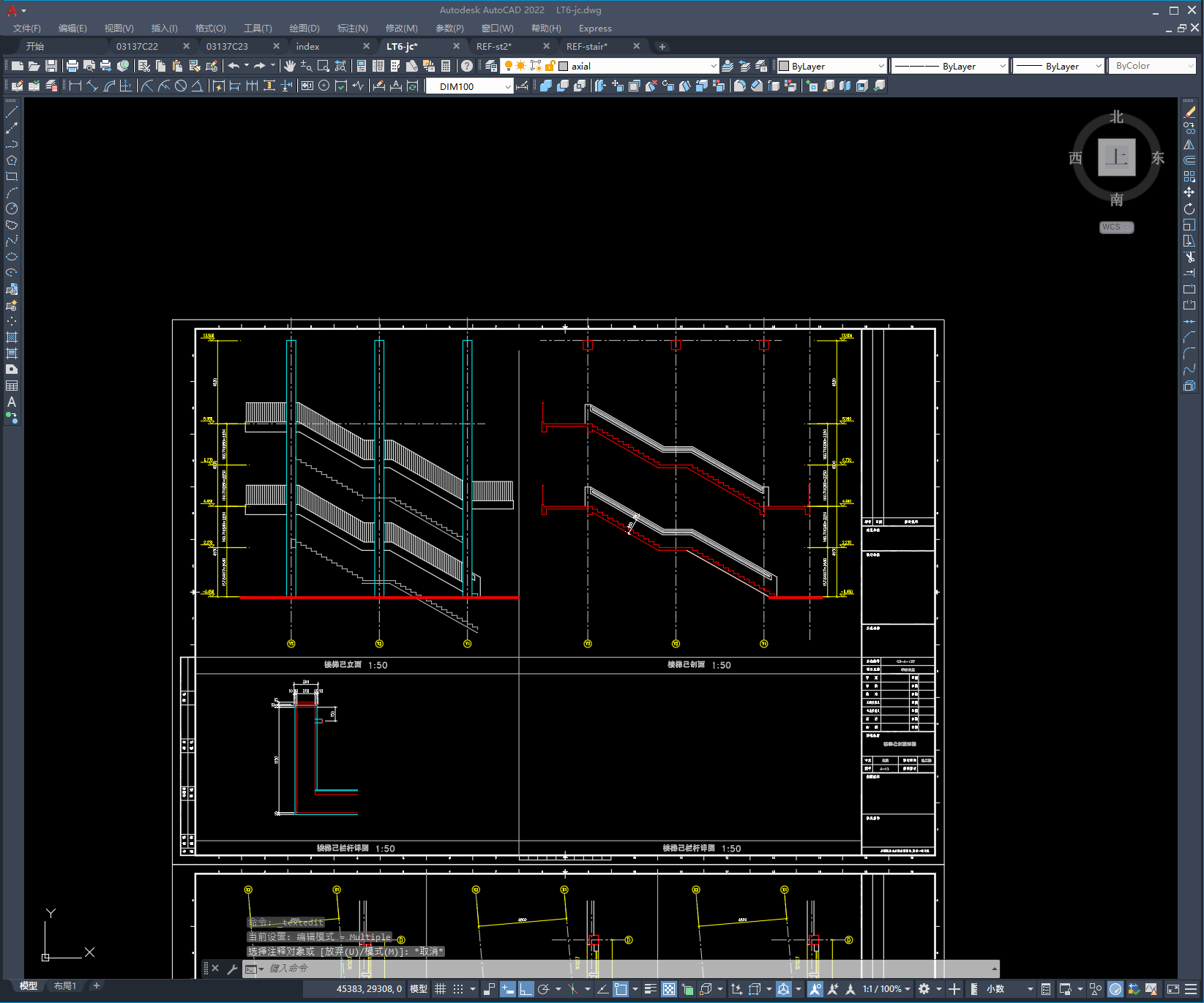Image resolution: width=1204 pixels, height=1003 pixels.
Task: Open a file with the Open icon
Action: click(34, 66)
